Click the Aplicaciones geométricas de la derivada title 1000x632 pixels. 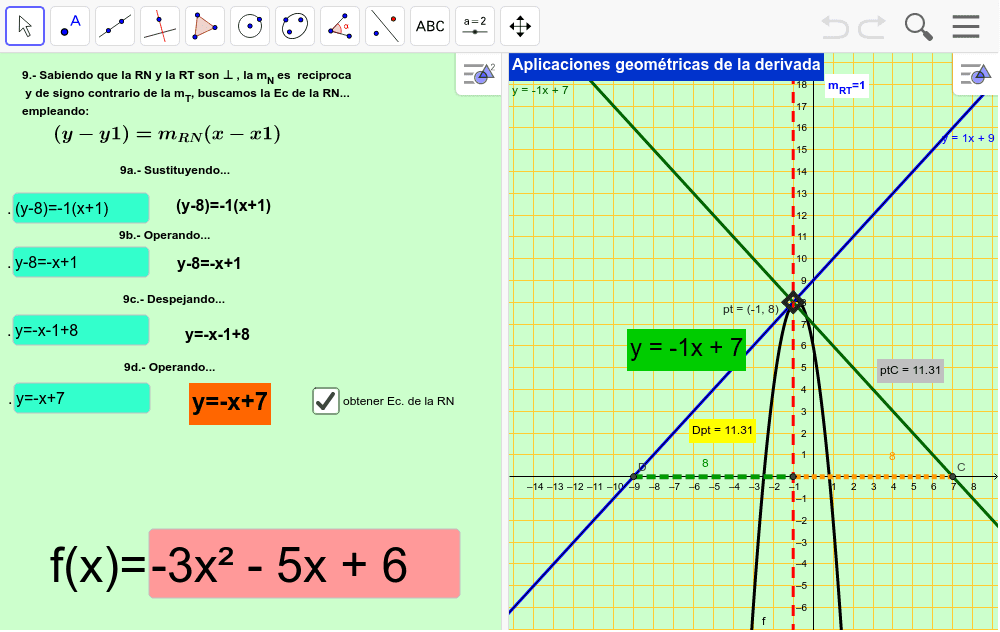pyautogui.click(x=666, y=65)
